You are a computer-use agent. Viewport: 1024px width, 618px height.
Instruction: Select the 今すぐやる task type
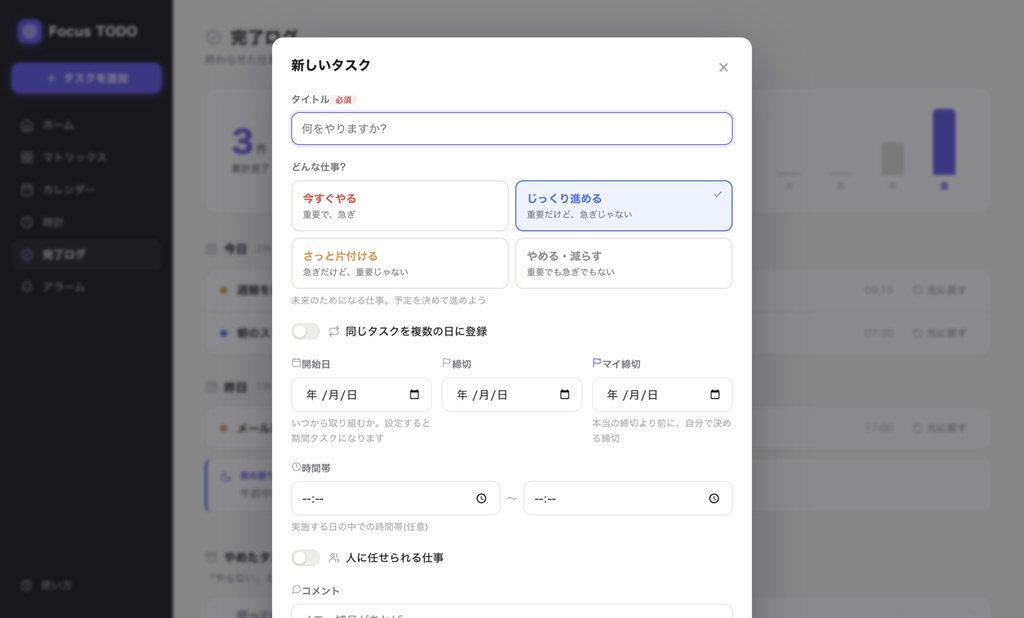(x=400, y=206)
